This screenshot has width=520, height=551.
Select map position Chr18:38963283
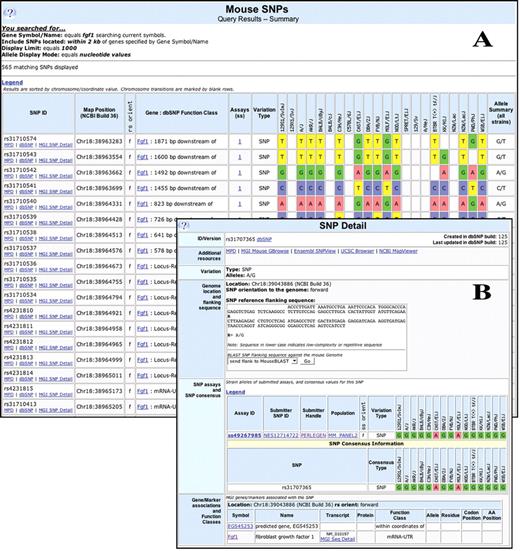[99, 141]
